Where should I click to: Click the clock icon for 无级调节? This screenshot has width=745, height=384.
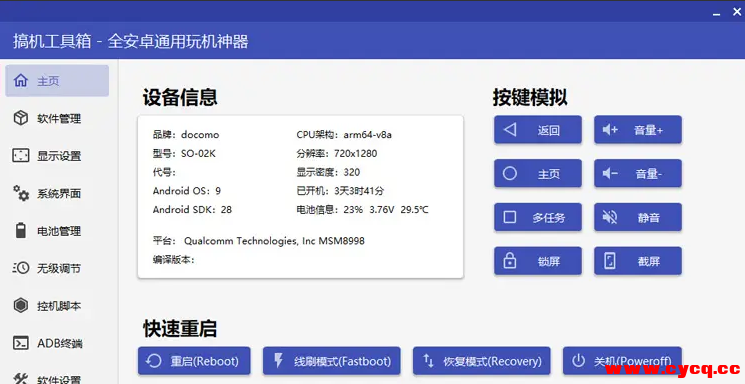coord(20,268)
